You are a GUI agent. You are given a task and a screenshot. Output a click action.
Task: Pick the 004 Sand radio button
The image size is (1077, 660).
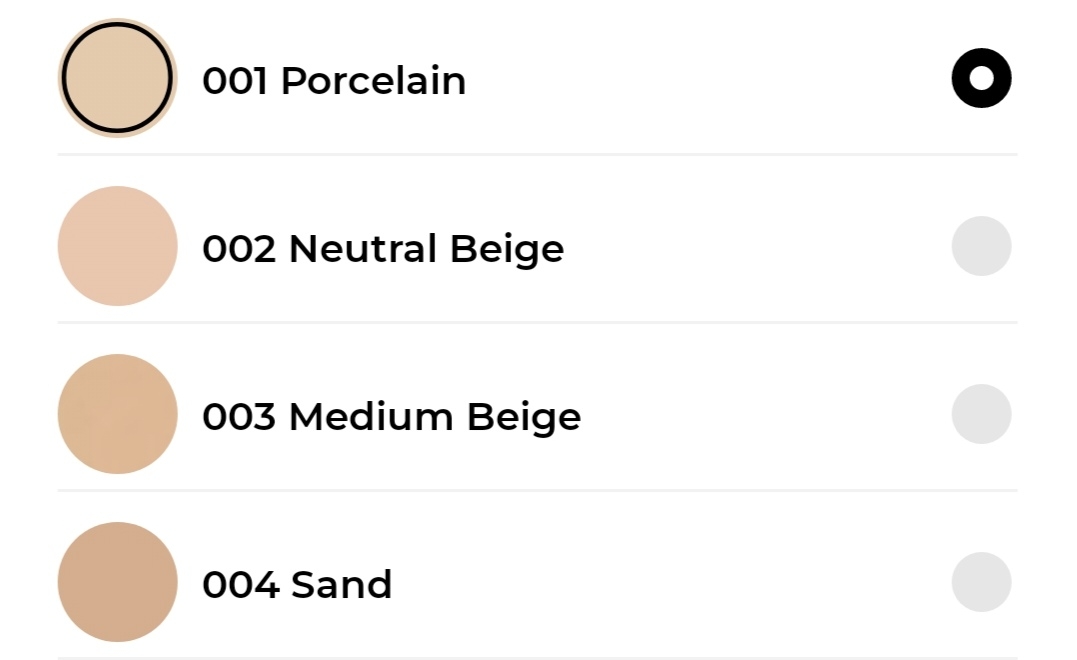coord(981,582)
